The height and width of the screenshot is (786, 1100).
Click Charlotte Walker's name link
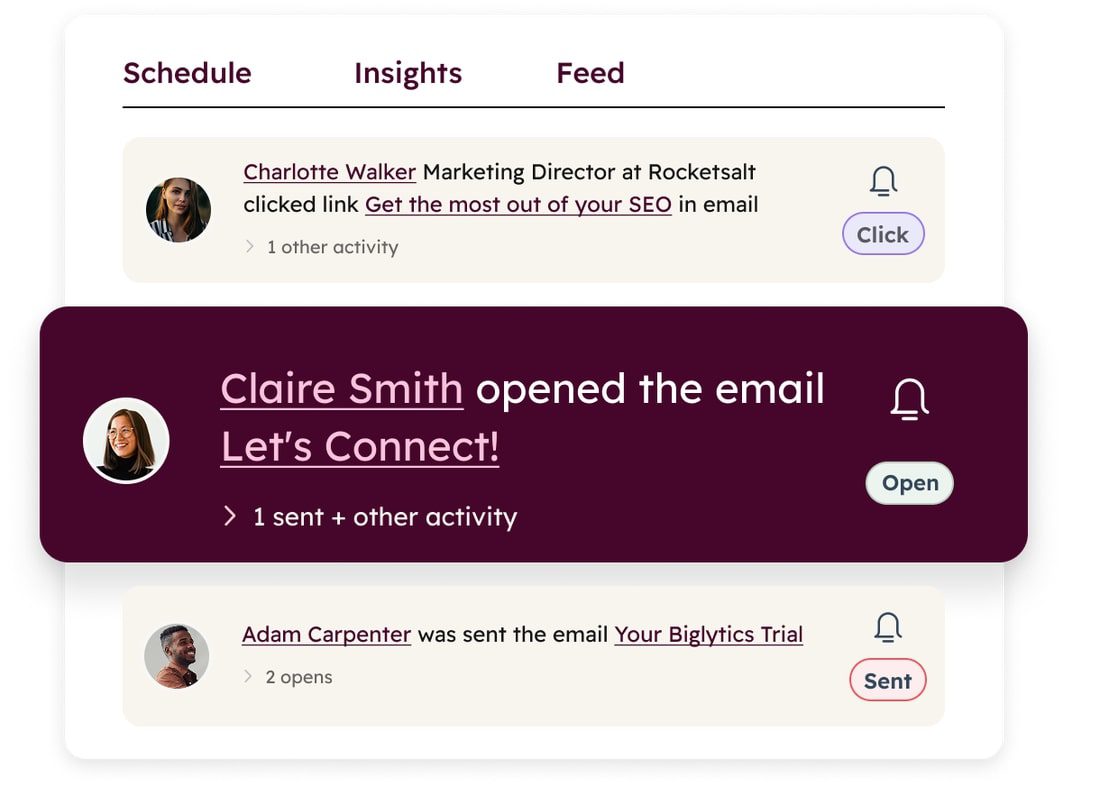click(x=329, y=171)
